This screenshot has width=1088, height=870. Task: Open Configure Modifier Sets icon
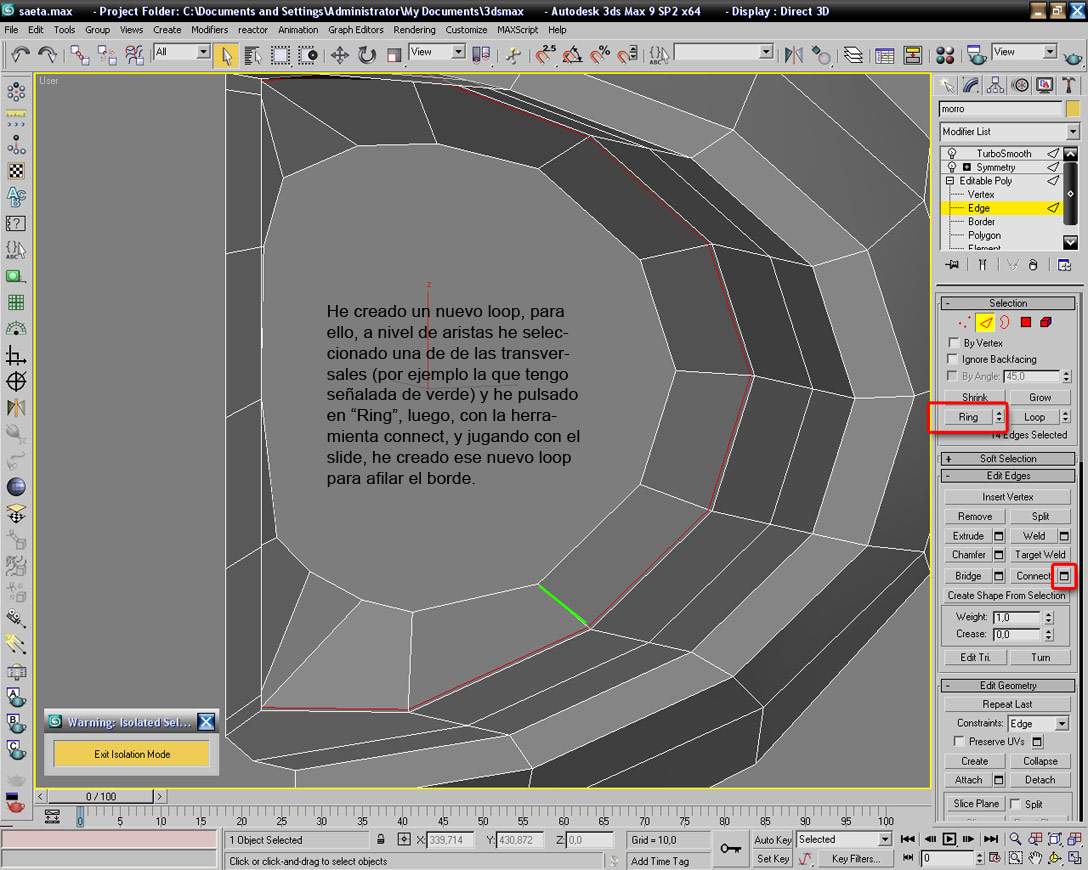[x=1064, y=264]
